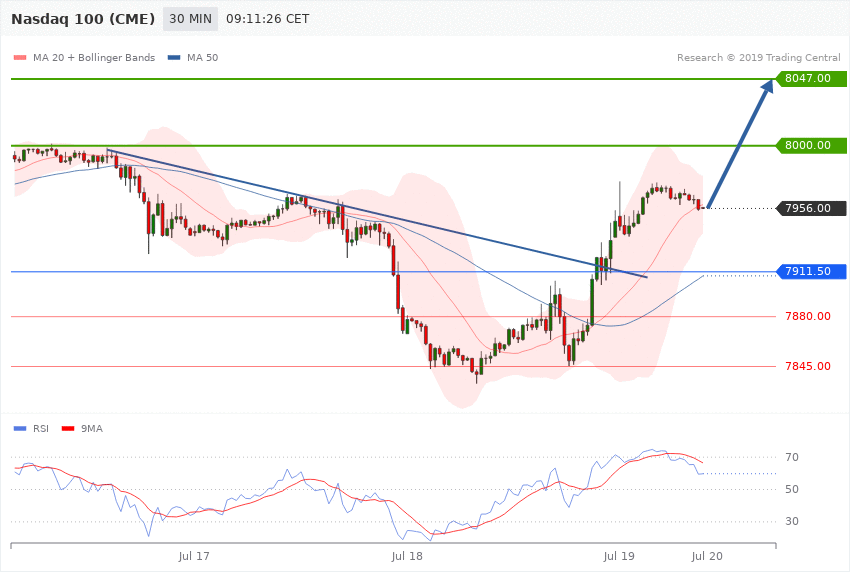The image size is (850, 576).
Task: Click the MA 20 + Bollinger Bands legend swatch
Action: coord(20,57)
